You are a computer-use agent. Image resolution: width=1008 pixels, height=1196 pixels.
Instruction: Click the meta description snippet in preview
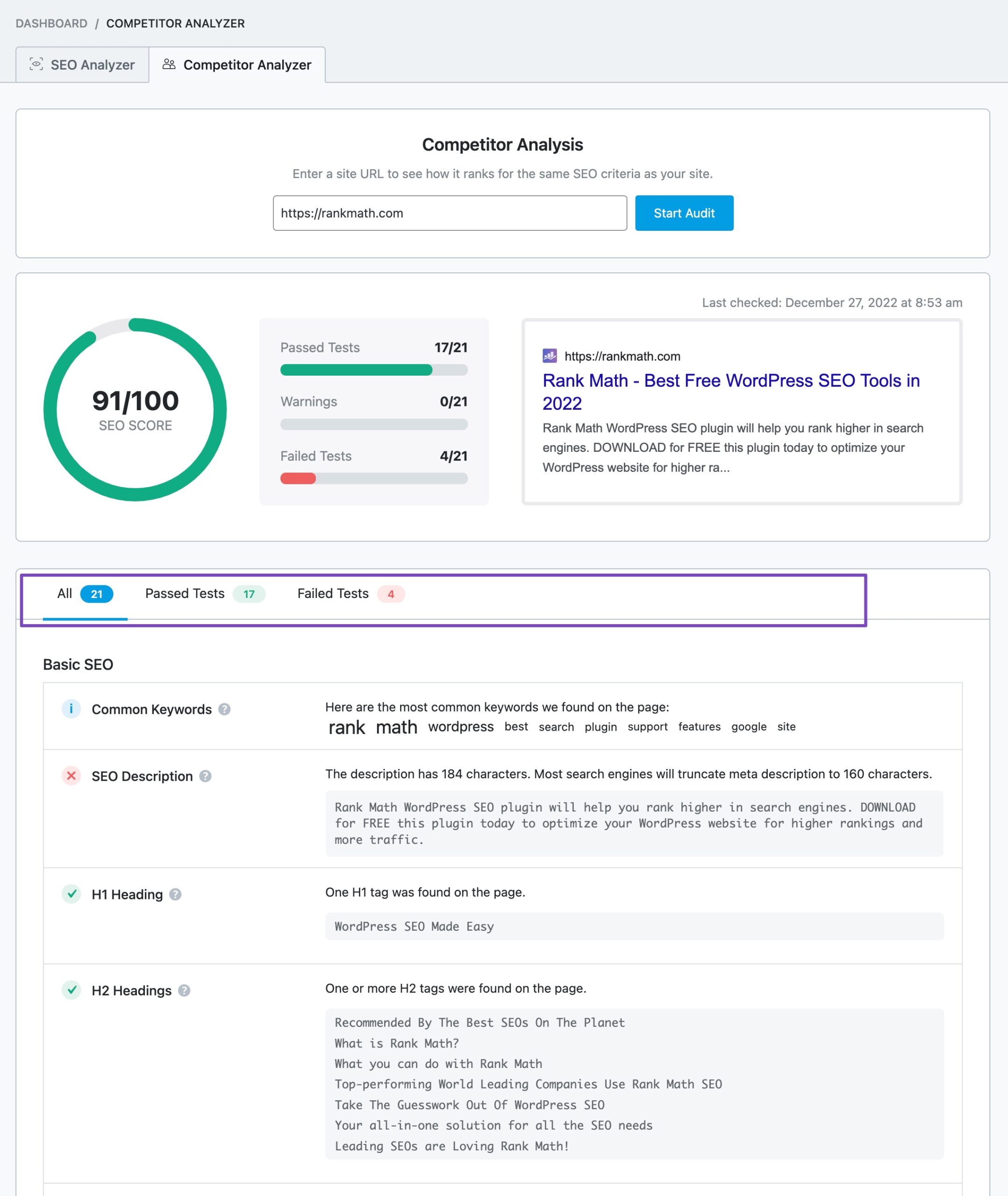[733, 448]
